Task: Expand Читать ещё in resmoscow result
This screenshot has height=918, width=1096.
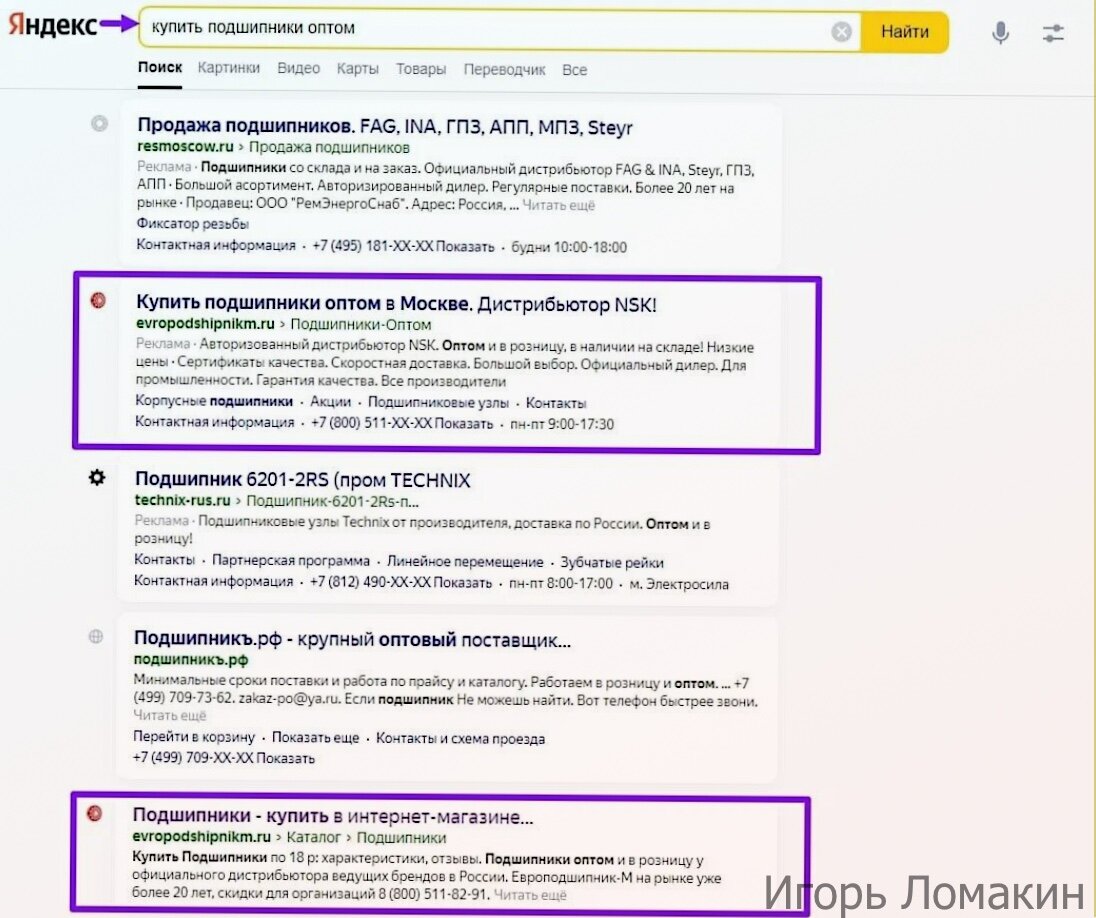Action: pos(558,205)
